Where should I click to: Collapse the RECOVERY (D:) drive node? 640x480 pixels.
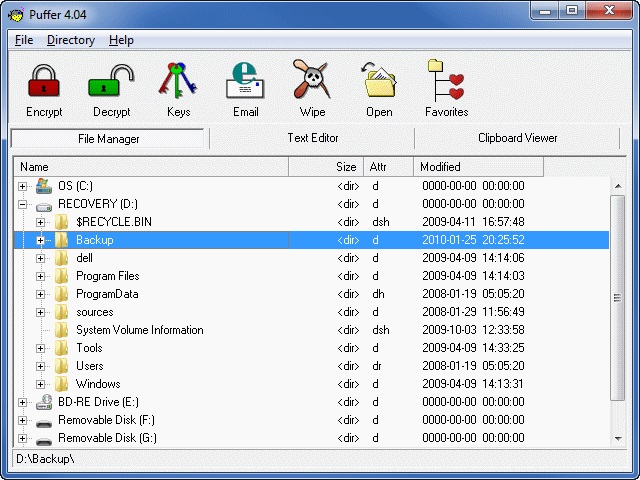pyautogui.click(x=23, y=204)
